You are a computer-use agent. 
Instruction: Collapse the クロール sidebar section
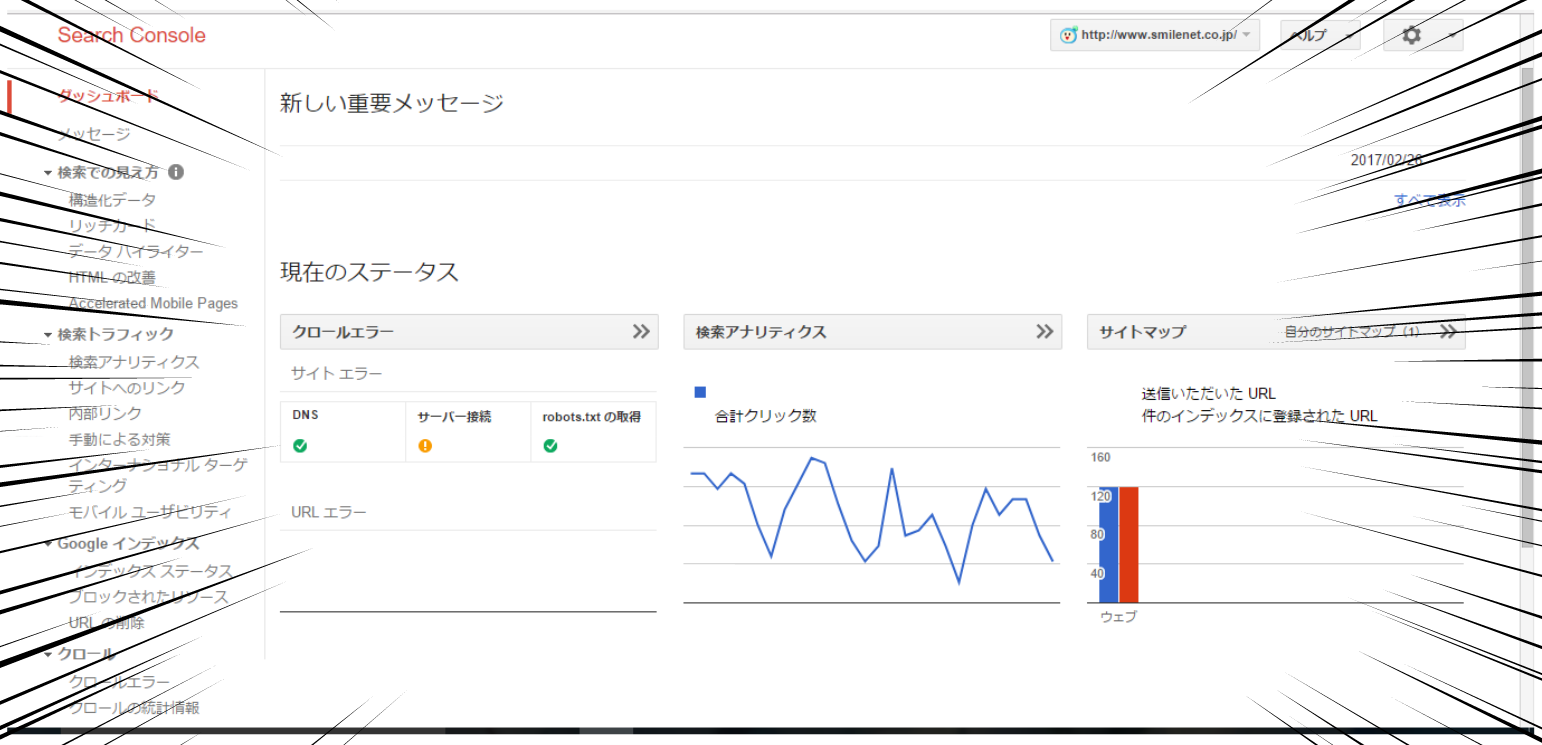pyautogui.click(x=47, y=655)
